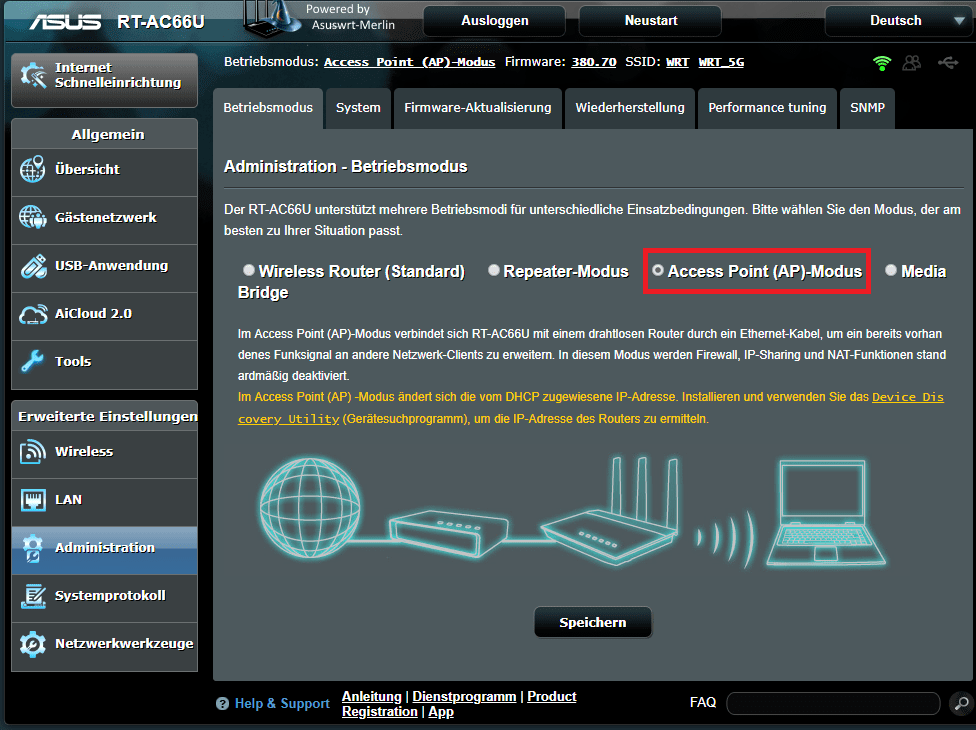Click the AiCloud 2.0 cloud icon
Viewport: 976px width, 730px height.
pos(33,314)
